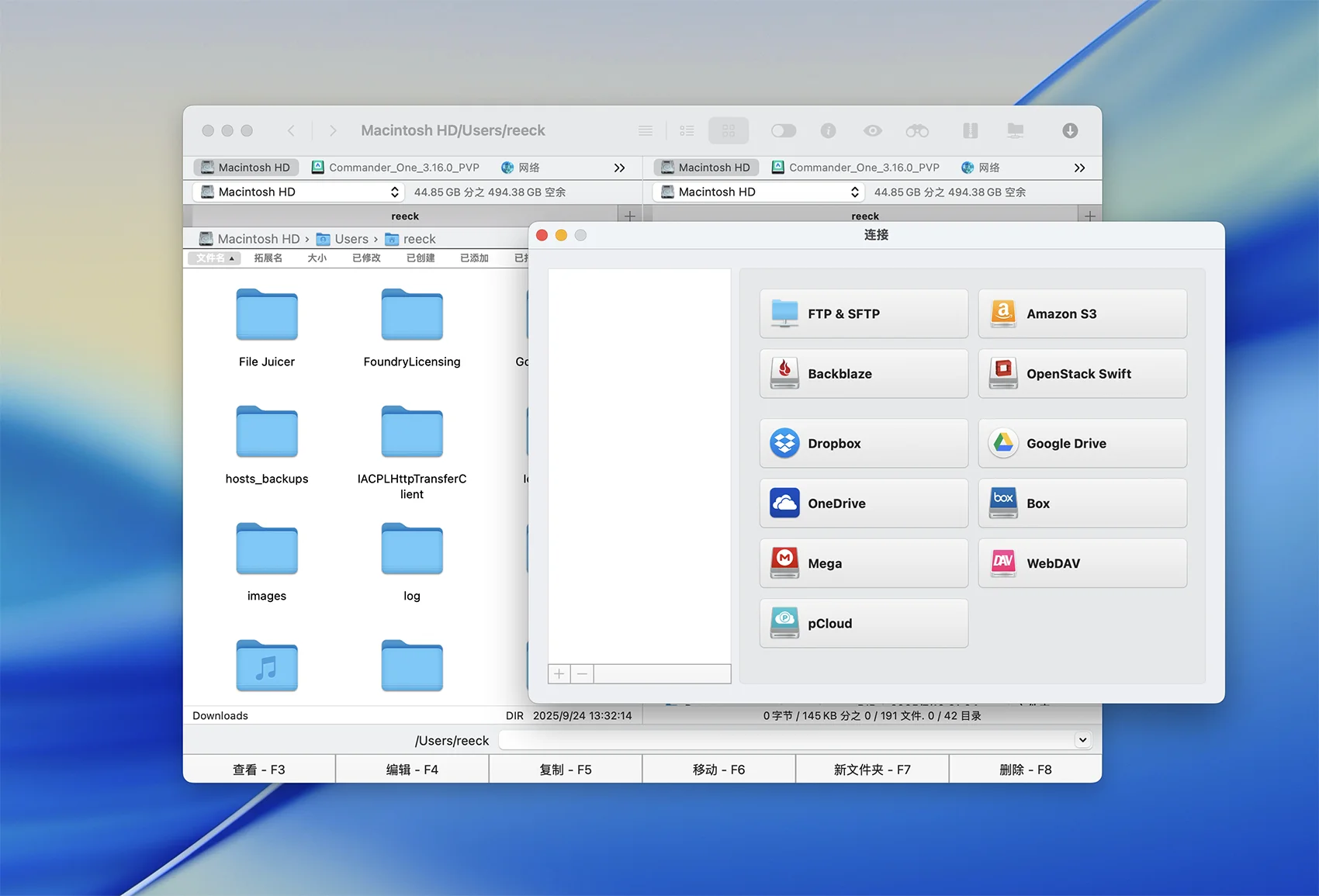Screen dimensions: 1319x896
Task: Open command line history dropdown
Action: tap(1082, 740)
